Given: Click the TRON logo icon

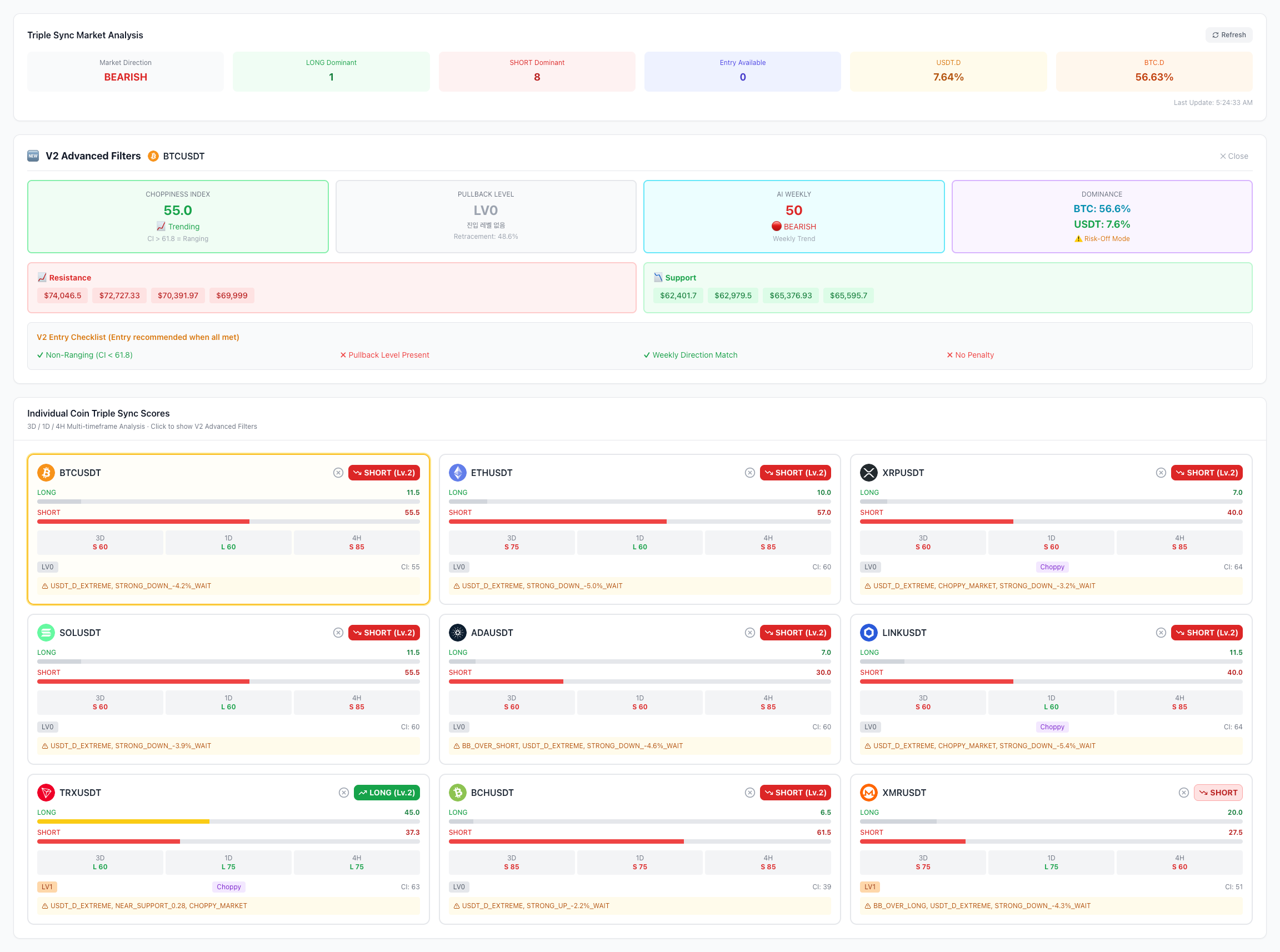Looking at the screenshot, I should [x=46, y=793].
